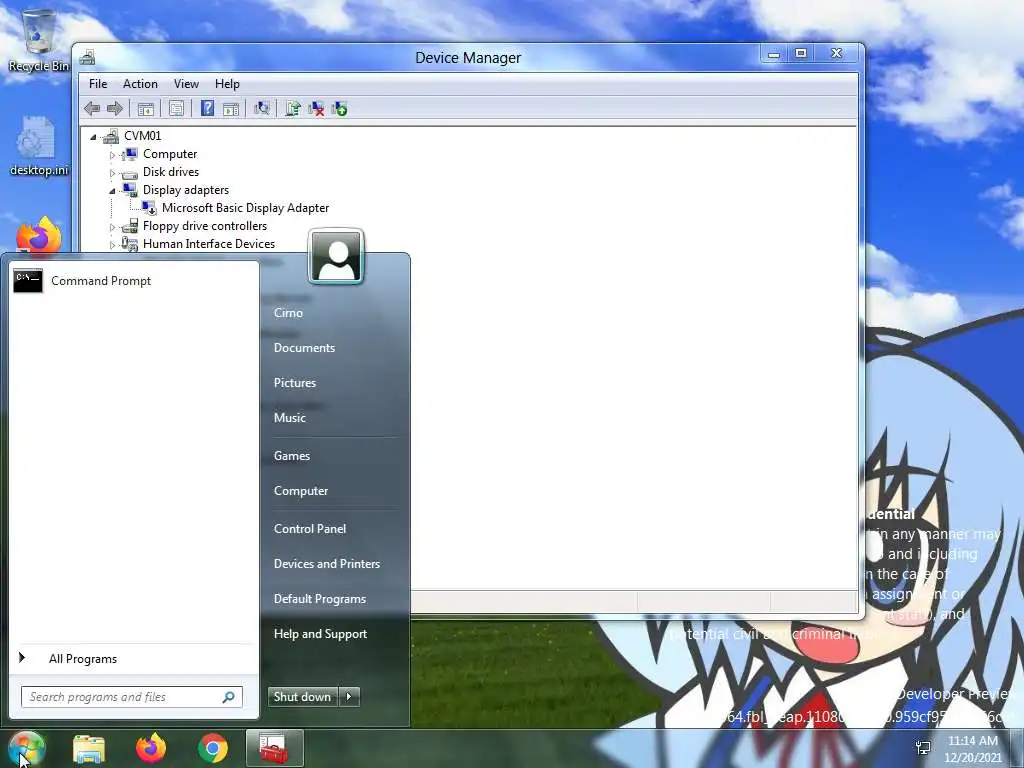The width and height of the screenshot is (1024, 768).
Task: Open Help and Support from Start menu
Action: [x=320, y=634]
